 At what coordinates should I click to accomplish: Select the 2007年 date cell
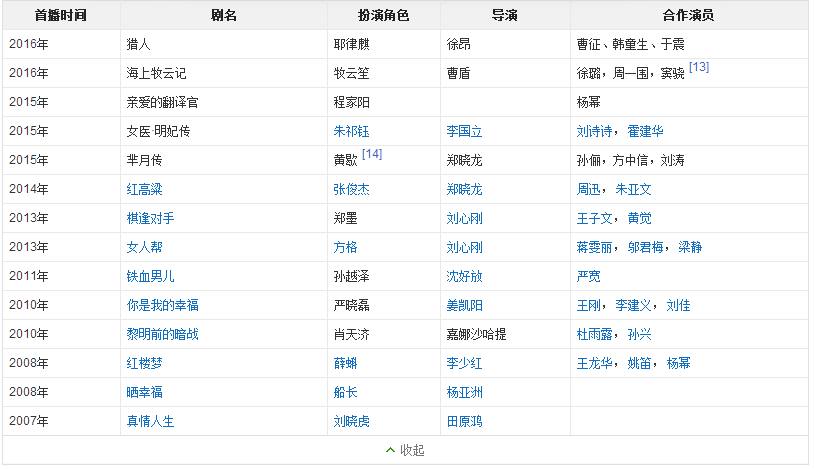click(x=61, y=422)
